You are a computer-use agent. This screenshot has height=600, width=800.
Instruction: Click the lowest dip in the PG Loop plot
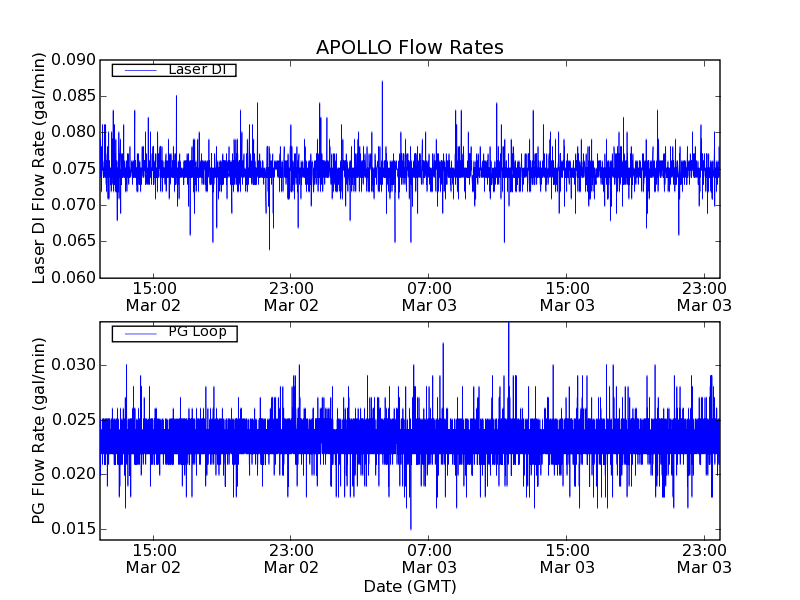[x=410, y=527]
